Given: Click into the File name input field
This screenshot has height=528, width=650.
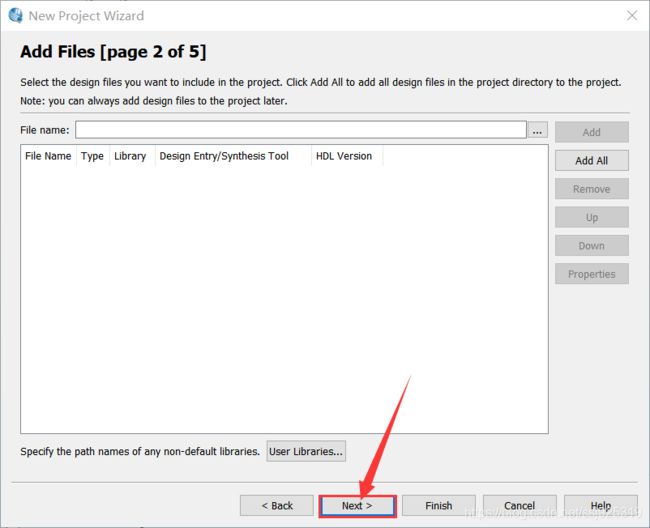Looking at the screenshot, I should 301,130.
